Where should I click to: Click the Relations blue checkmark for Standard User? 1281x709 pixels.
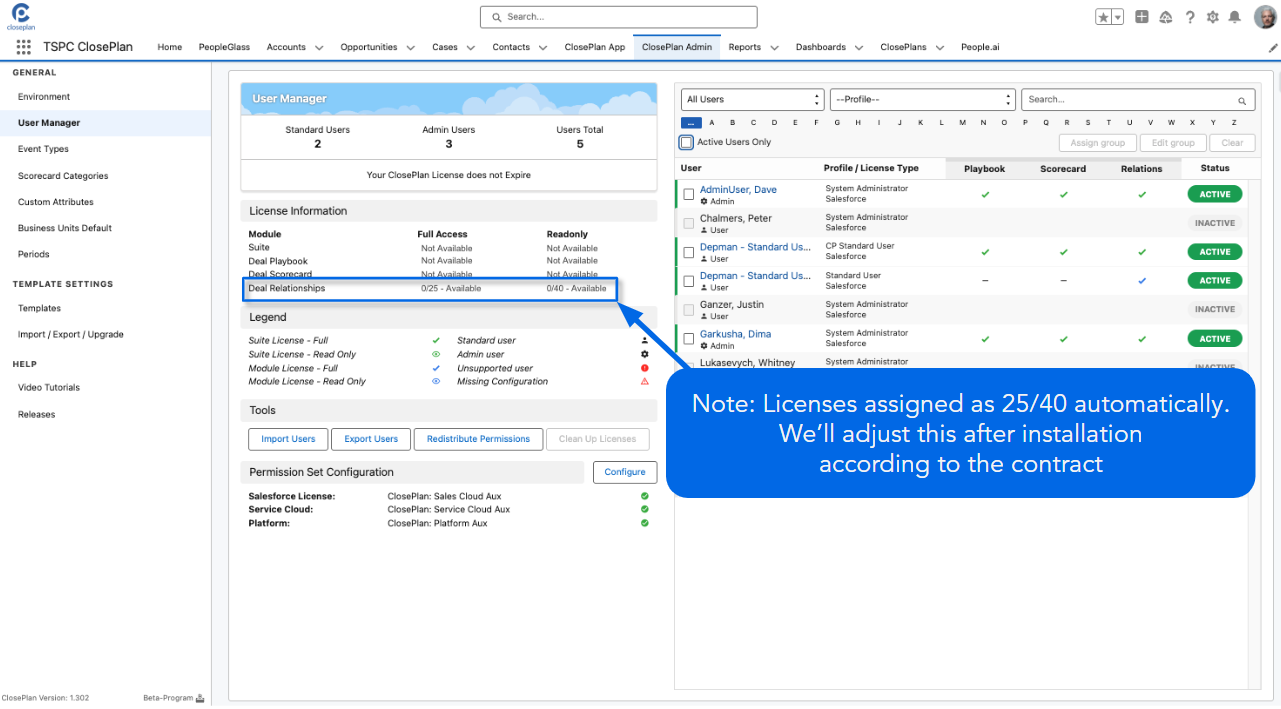pyautogui.click(x=1142, y=281)
